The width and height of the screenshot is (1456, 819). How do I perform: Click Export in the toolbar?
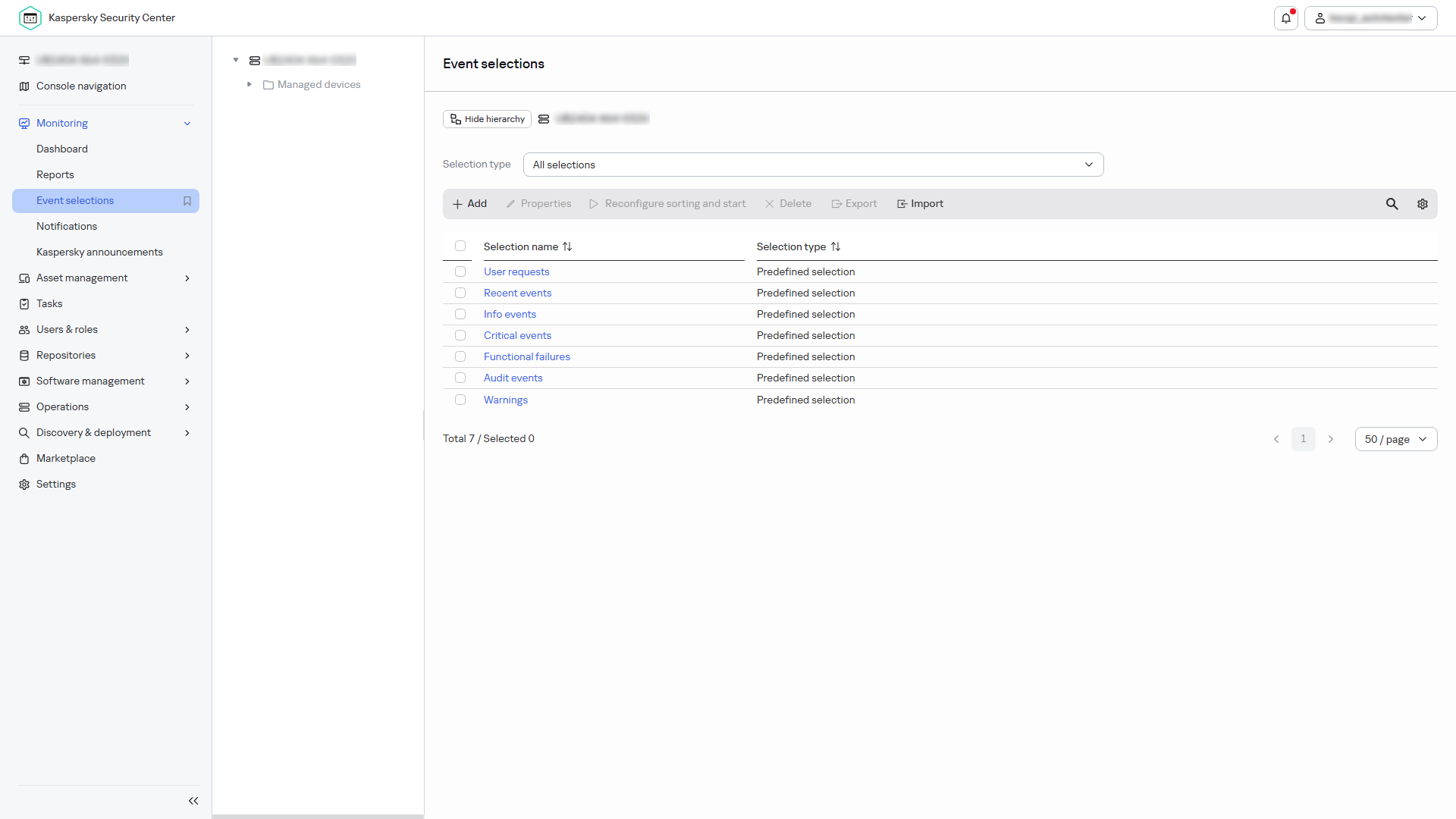[854, 204]
